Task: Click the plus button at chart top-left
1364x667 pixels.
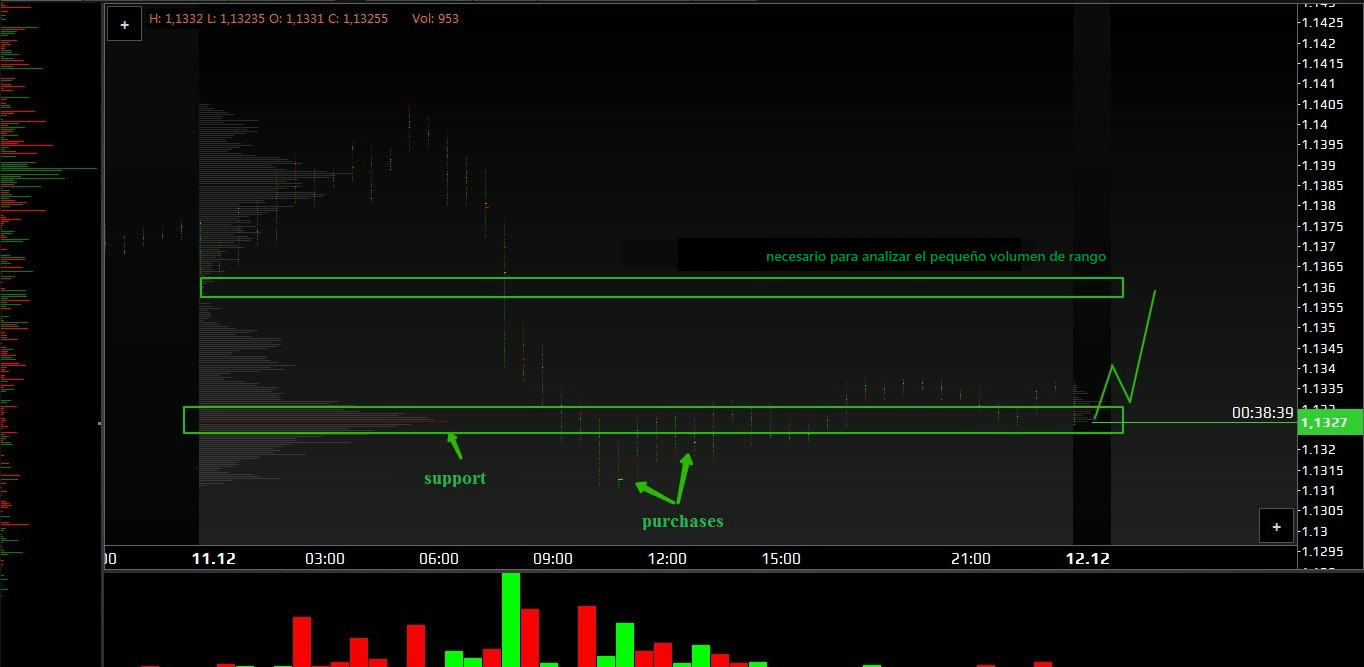Action: pyautogui.click(x=124, y=25)
